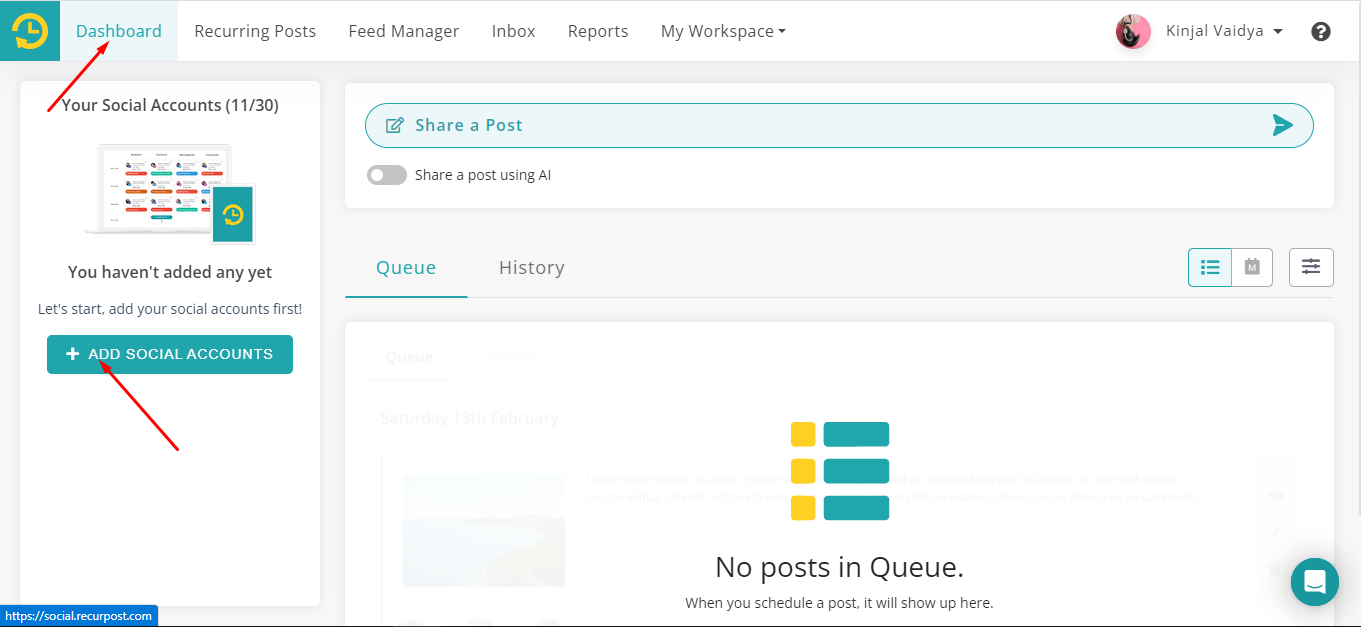1361x636 pixels.
Task: Select the History tab
Action: coord(532,268)
